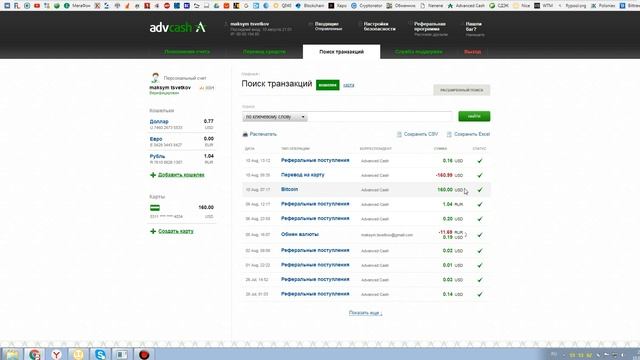Click the Показать еще link
This screenshot has height=360, width=640.
365,313
